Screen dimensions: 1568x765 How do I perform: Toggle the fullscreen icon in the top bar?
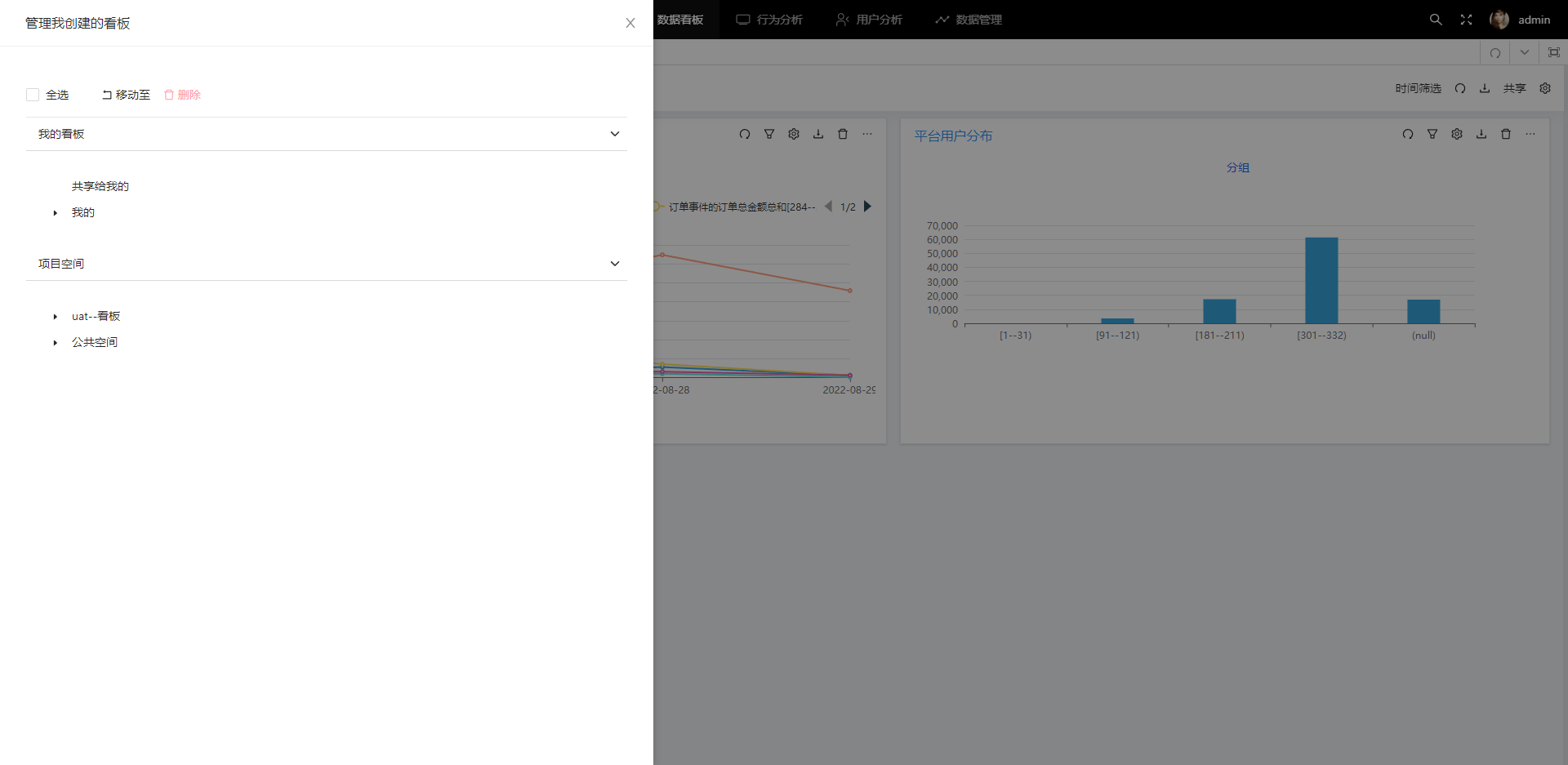[1467, 20]
